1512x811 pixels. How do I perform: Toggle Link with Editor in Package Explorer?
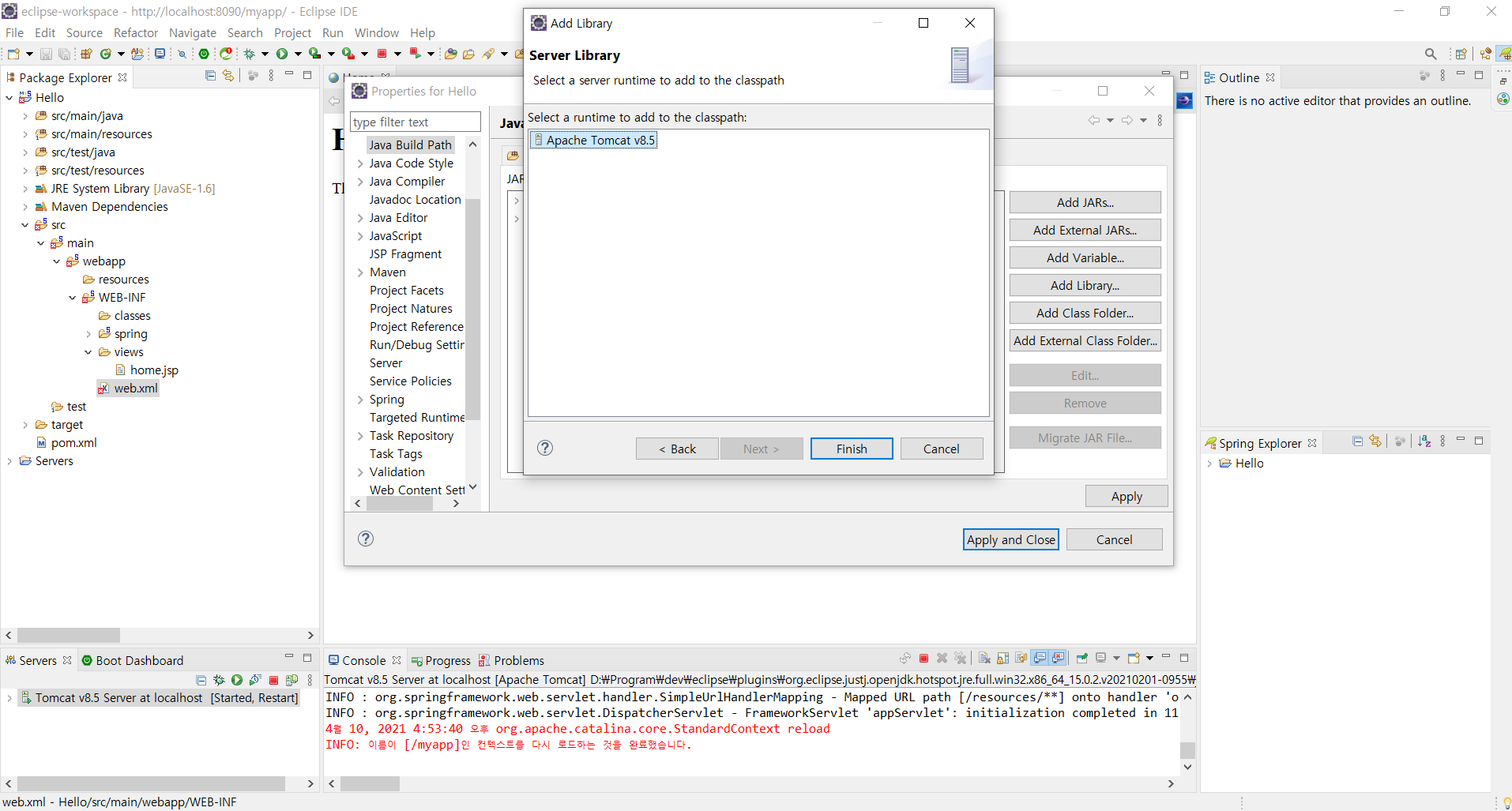click(228, 76)
